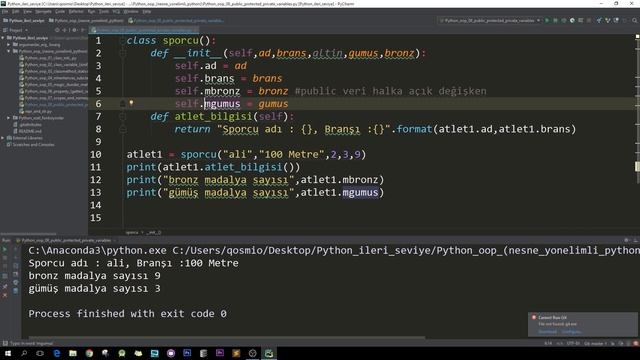The image size is (640, 360).
Task: Click the console horizontal scrollbar
Action: 227,338
